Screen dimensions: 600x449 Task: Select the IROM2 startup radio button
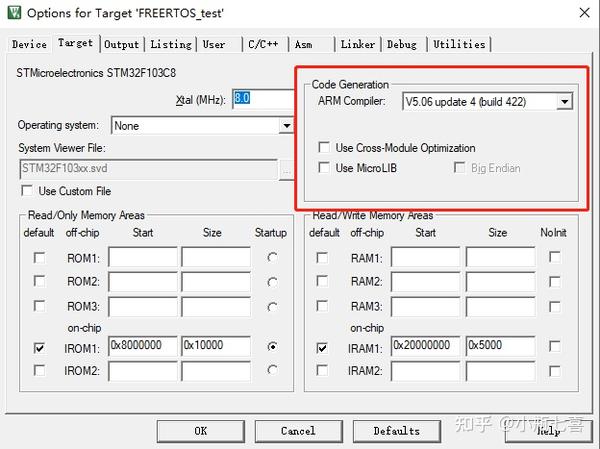(272, 370)
